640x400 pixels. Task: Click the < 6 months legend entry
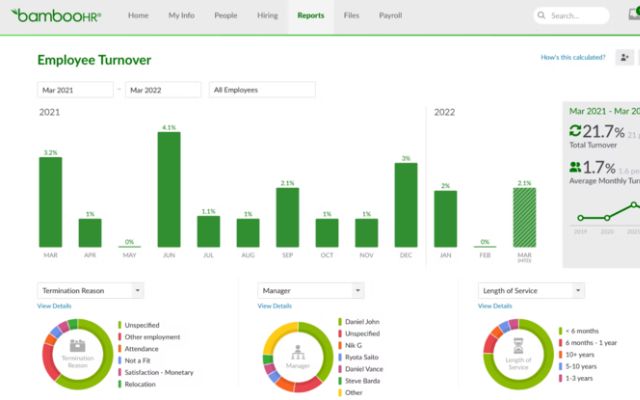pos(579,331)
